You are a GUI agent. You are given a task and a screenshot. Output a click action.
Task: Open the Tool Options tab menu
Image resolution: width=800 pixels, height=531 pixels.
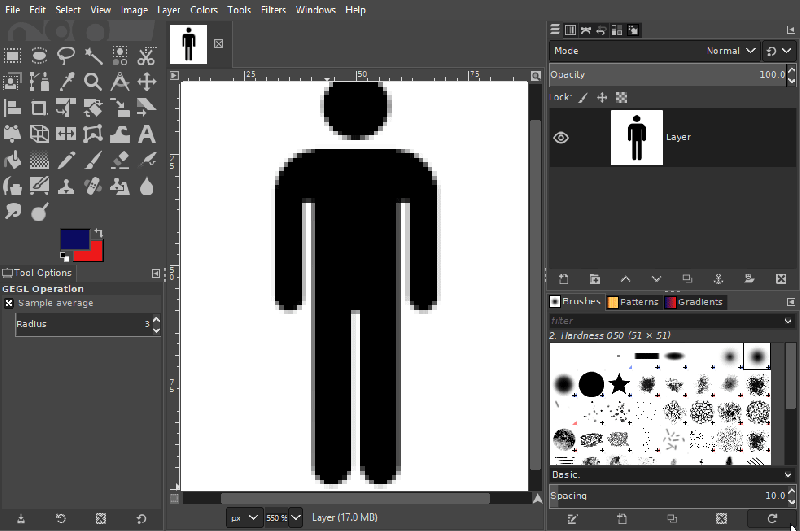pos(156,273)
